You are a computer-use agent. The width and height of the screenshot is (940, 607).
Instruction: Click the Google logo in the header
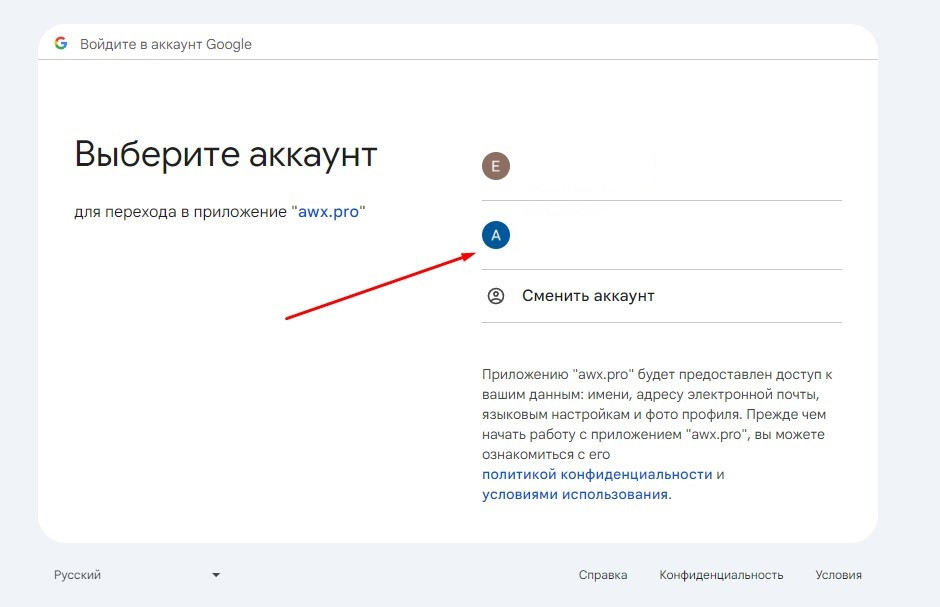(x=61, y=44)
